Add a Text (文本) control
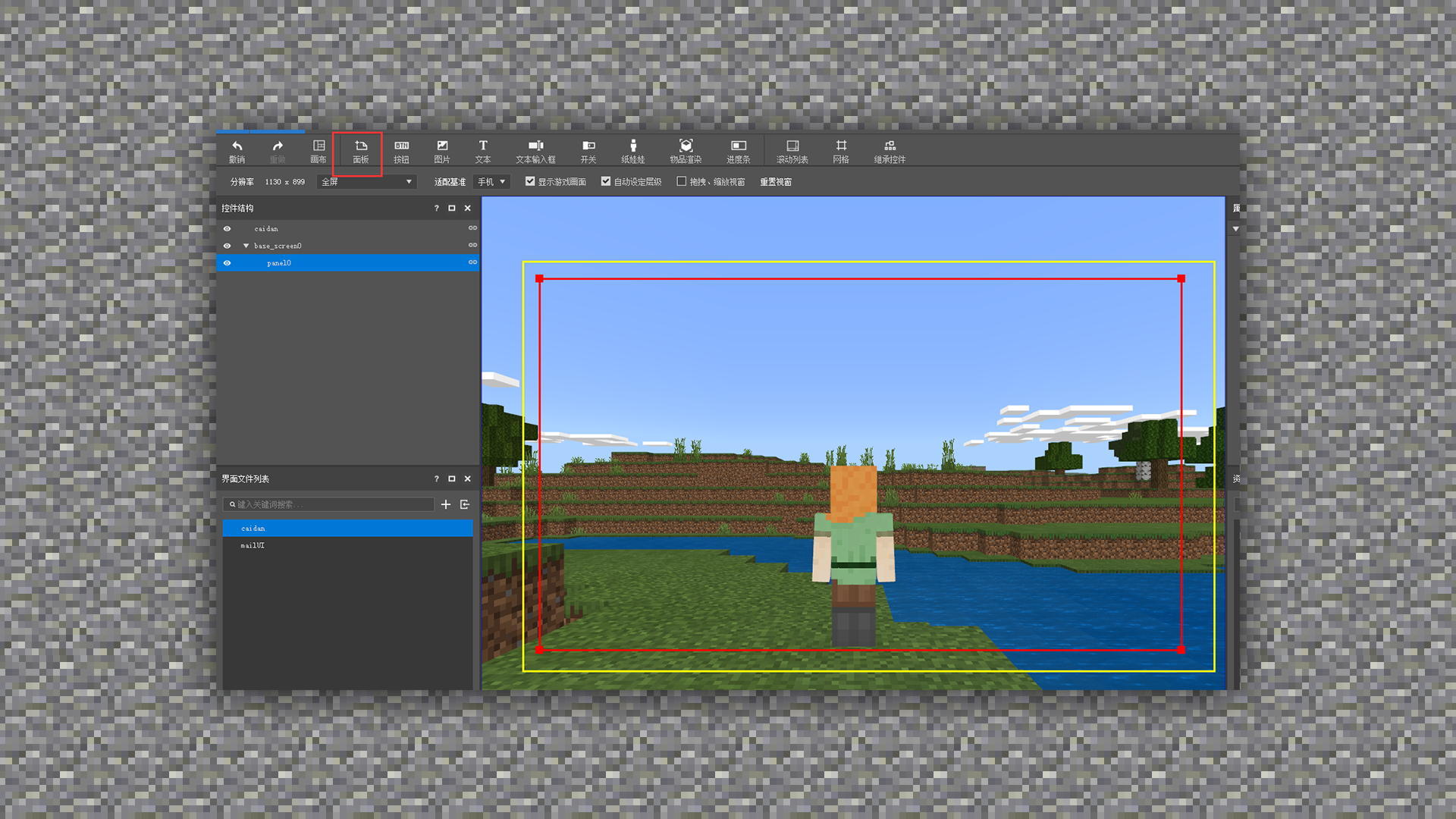Viewport: 1456px width, 819px height. (x=483, y=151)
